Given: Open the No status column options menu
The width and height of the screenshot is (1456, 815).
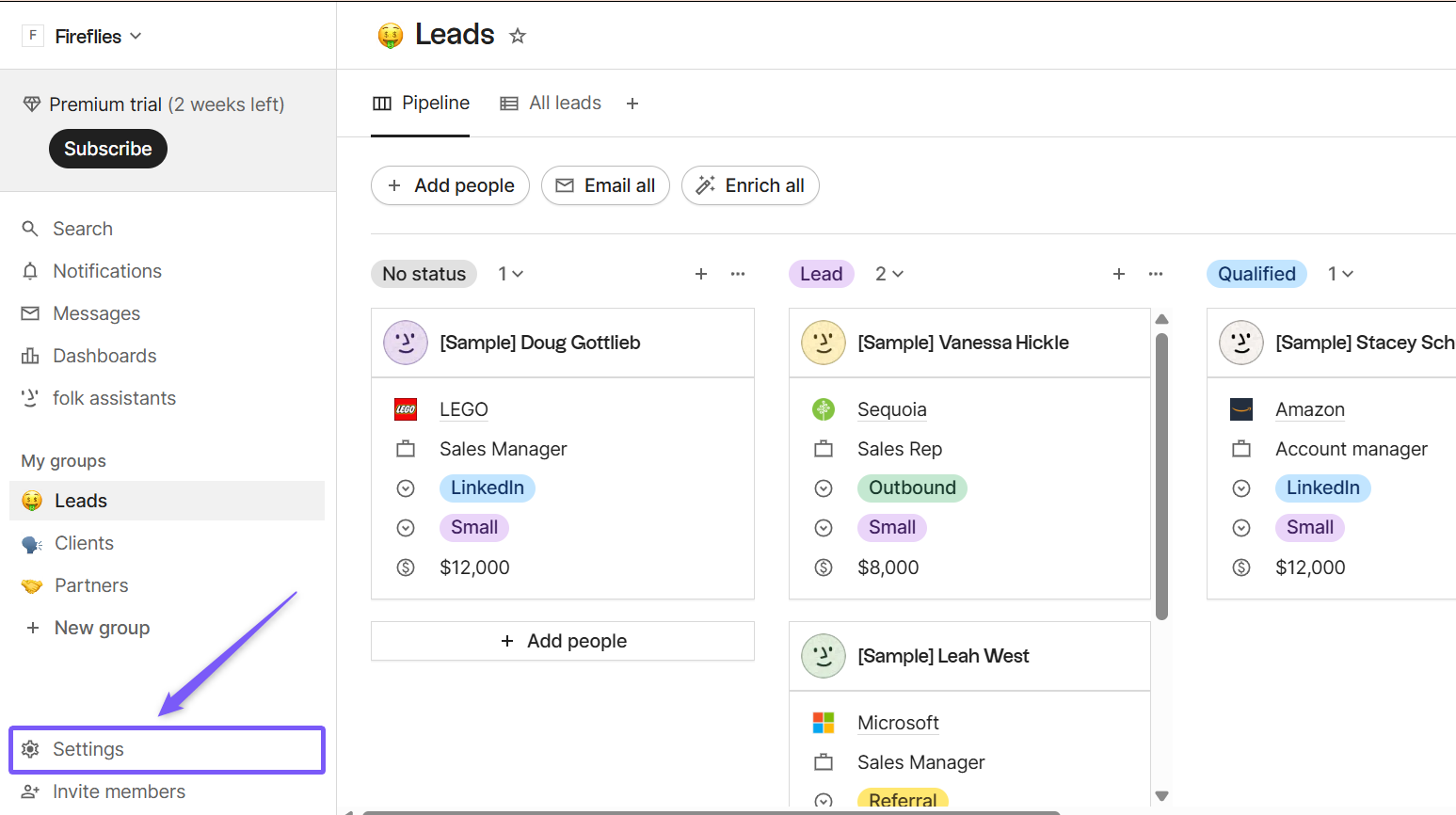Looking at the screenshot, I should coord(738,274).
